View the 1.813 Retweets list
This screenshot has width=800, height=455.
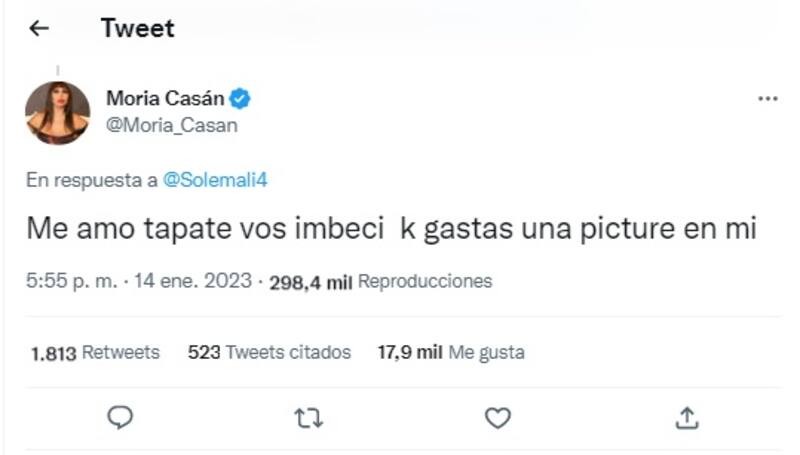(95, 352)
